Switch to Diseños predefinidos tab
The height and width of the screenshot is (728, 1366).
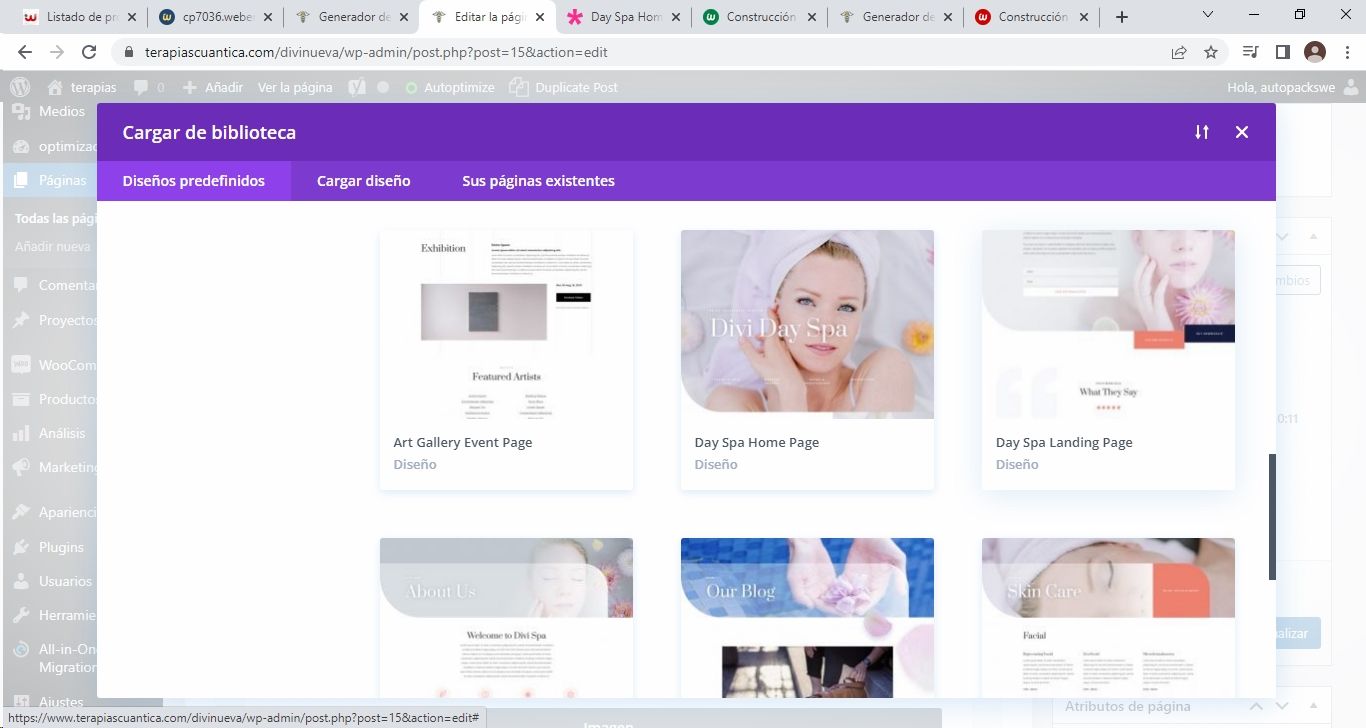(x=194, y=181)
